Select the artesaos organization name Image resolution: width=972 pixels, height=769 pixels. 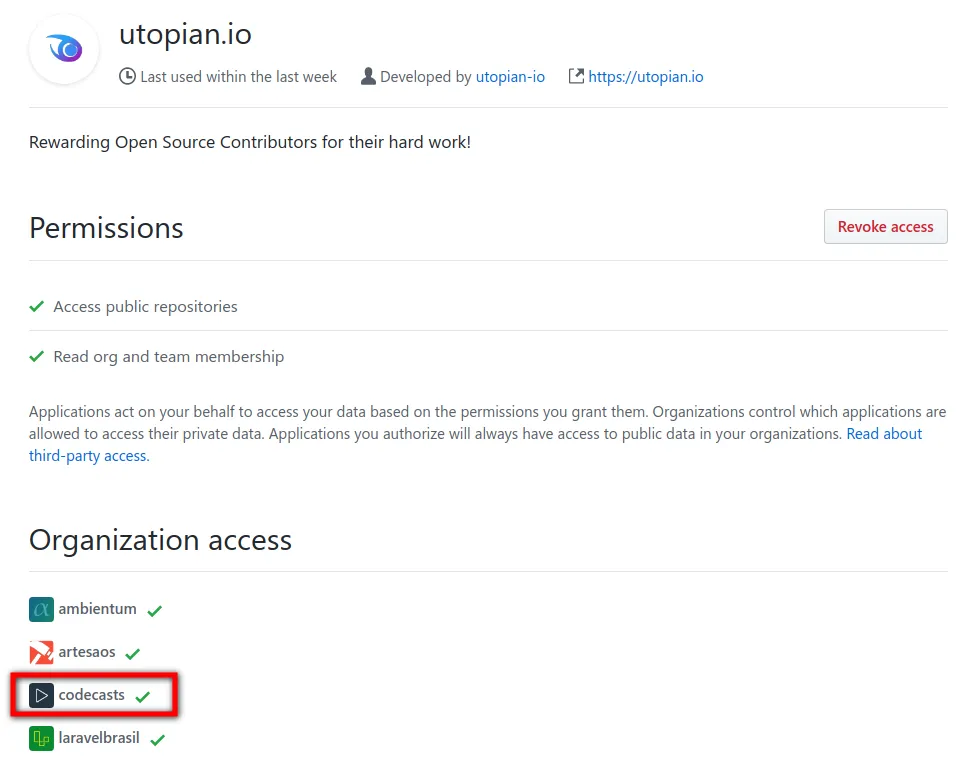pos(87,652)
